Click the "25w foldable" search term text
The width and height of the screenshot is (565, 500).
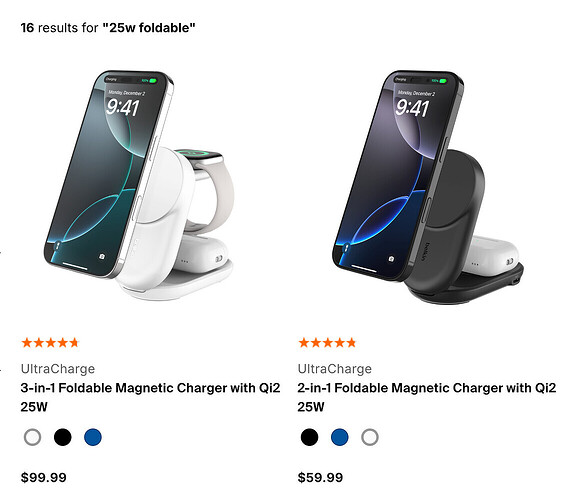tap(149, 28)
